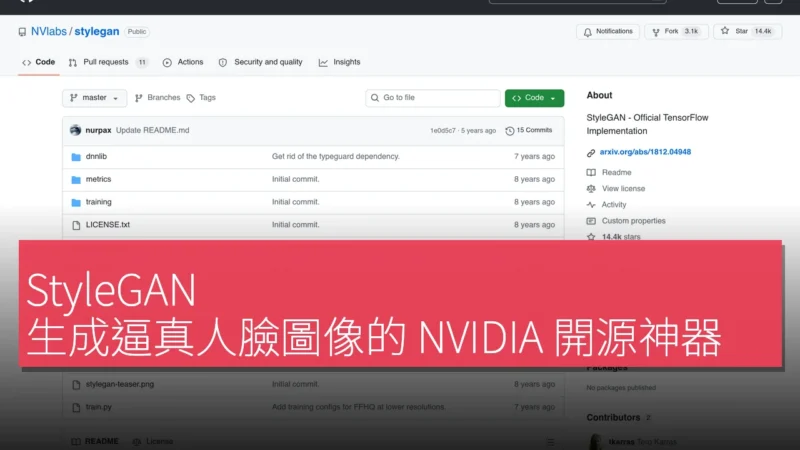Open the stylegan repository link
Viewport: 800px width, 450px height.
97,32
